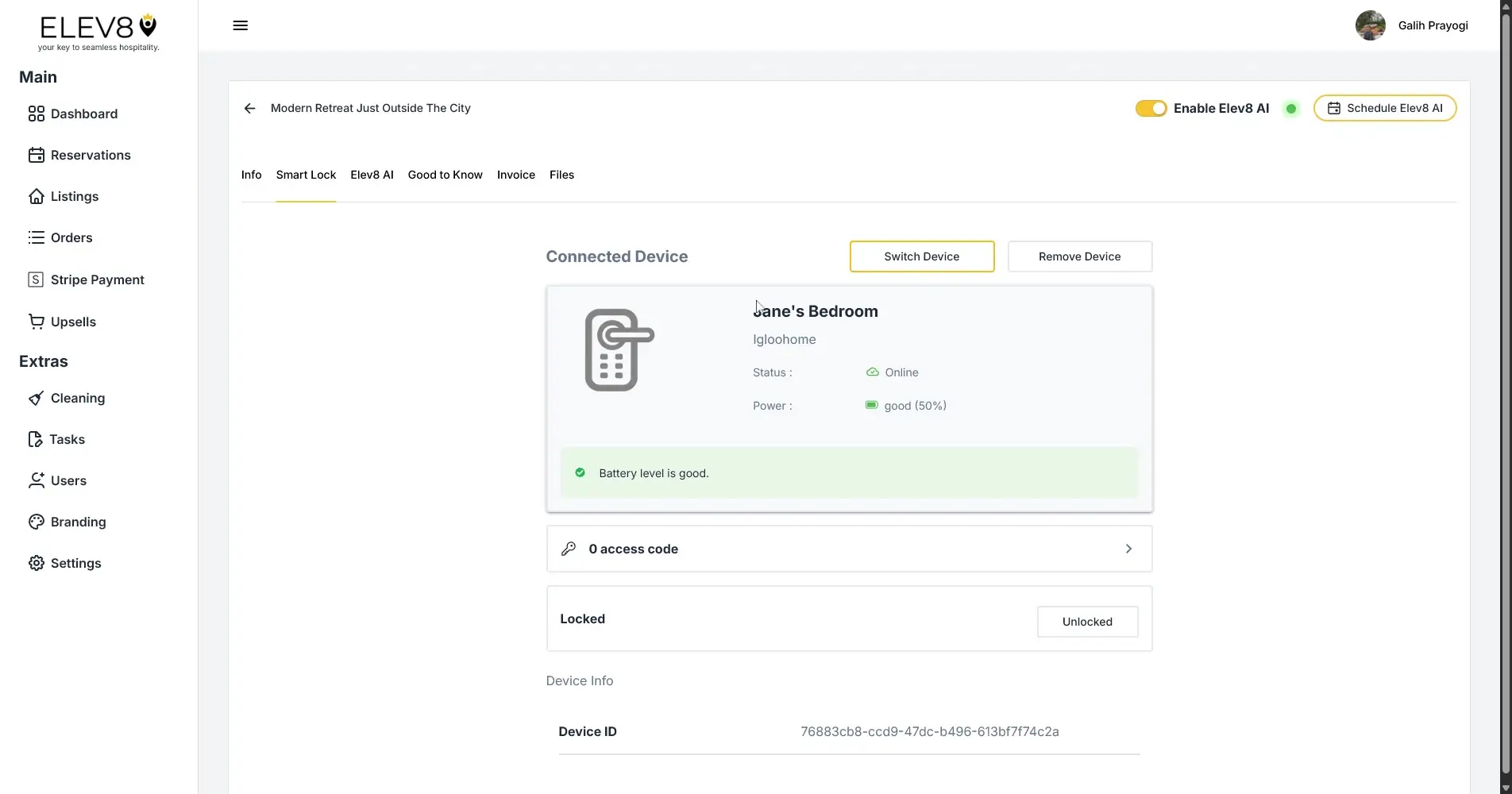The image size is (1512, 794).
Task: Select the Upsells cart icon
Action: [x=37, y=322]
